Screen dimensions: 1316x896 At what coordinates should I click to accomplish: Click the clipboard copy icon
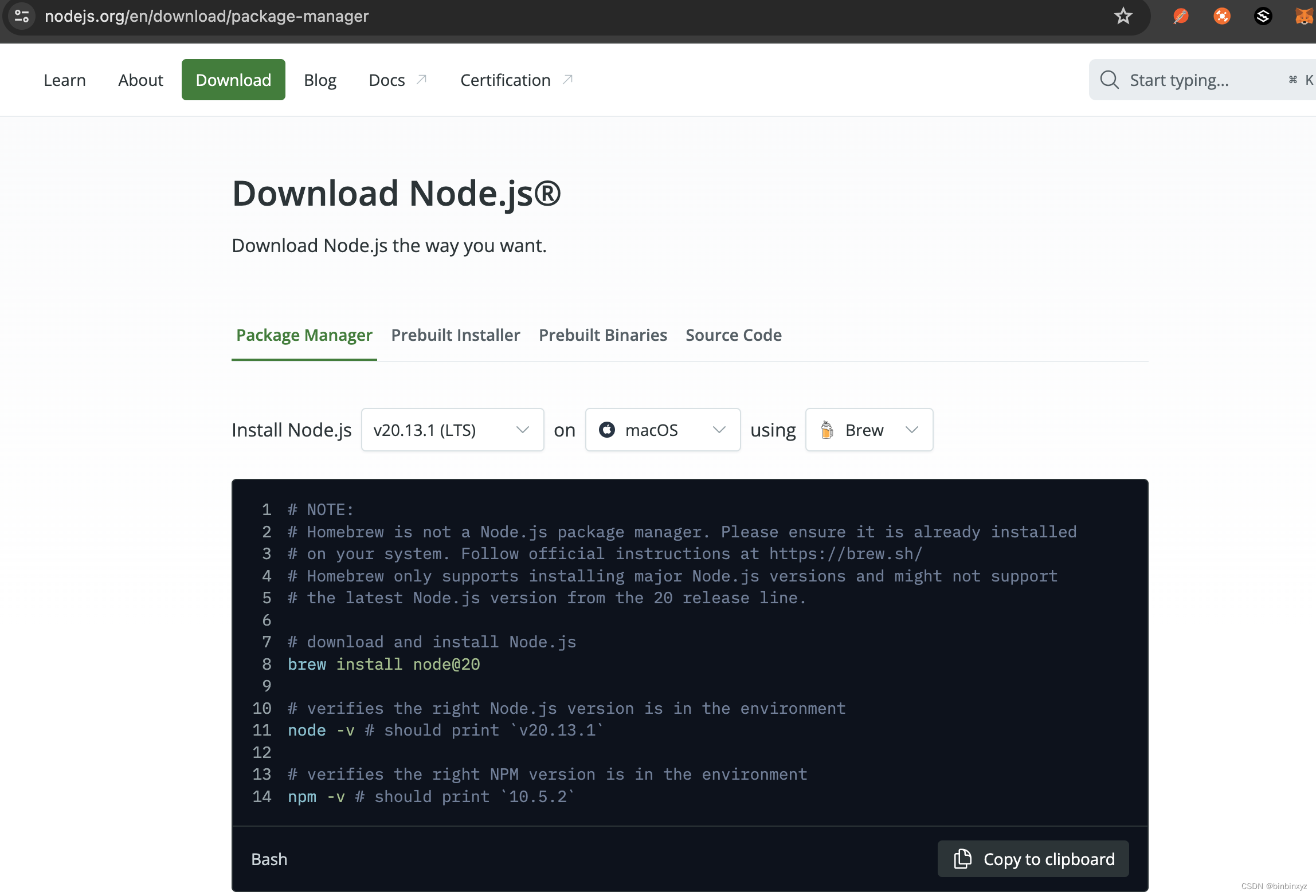tap(963, 859)
